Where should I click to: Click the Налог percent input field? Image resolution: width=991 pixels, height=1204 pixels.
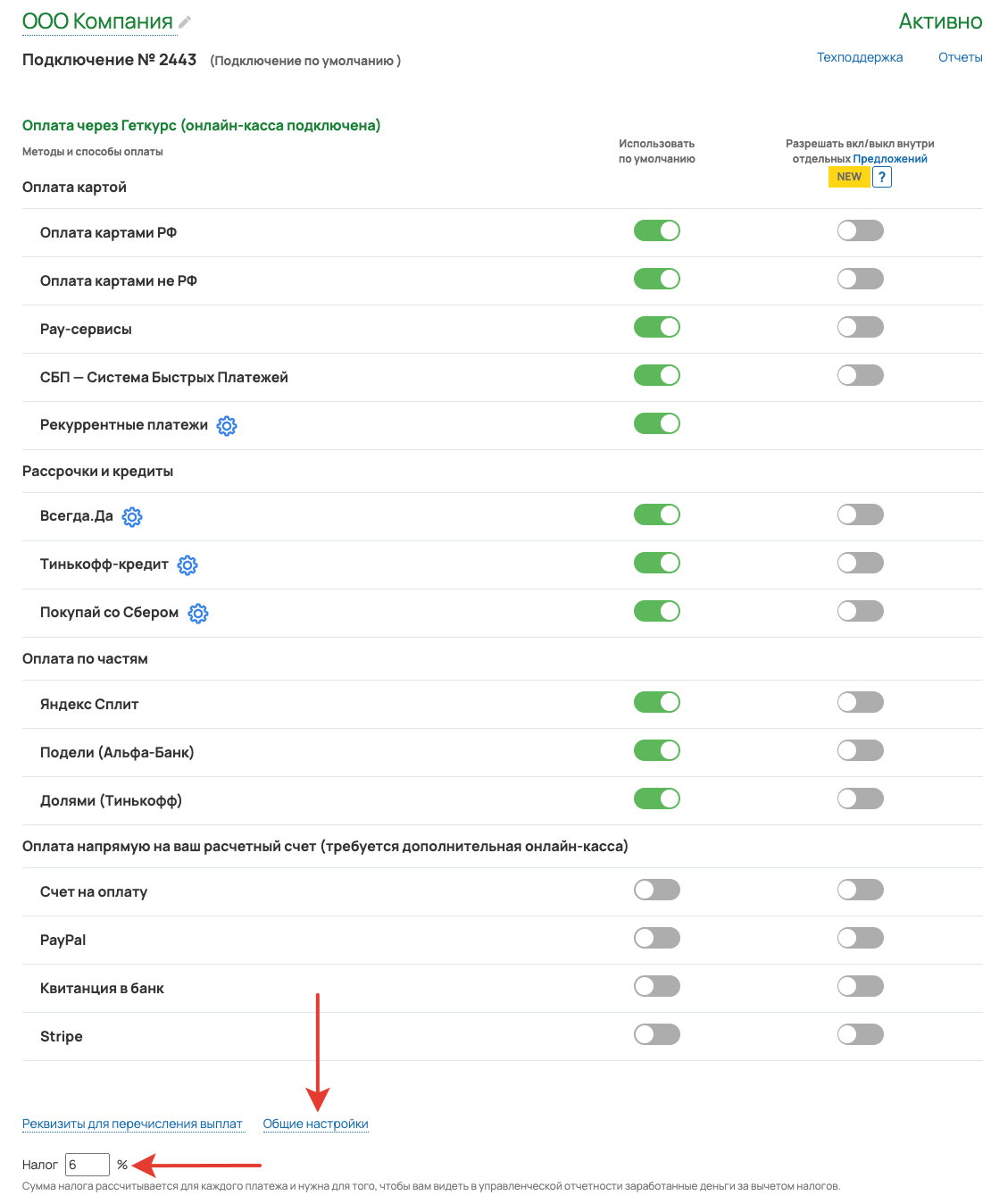pos(87,1165)
